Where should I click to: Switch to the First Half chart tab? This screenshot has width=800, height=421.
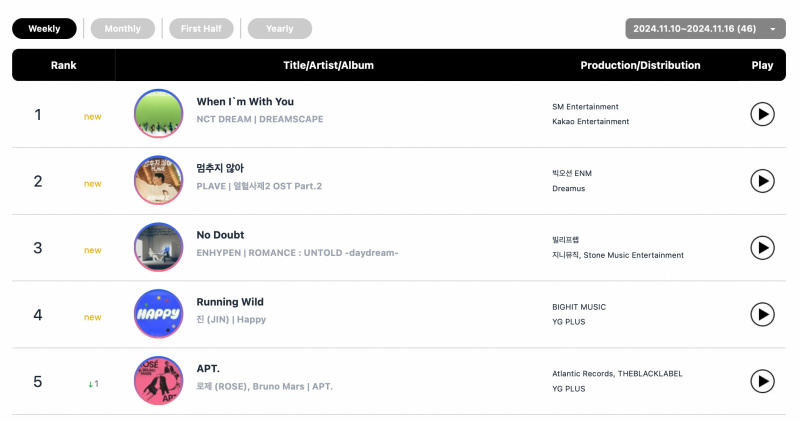(x=201, y=29)
